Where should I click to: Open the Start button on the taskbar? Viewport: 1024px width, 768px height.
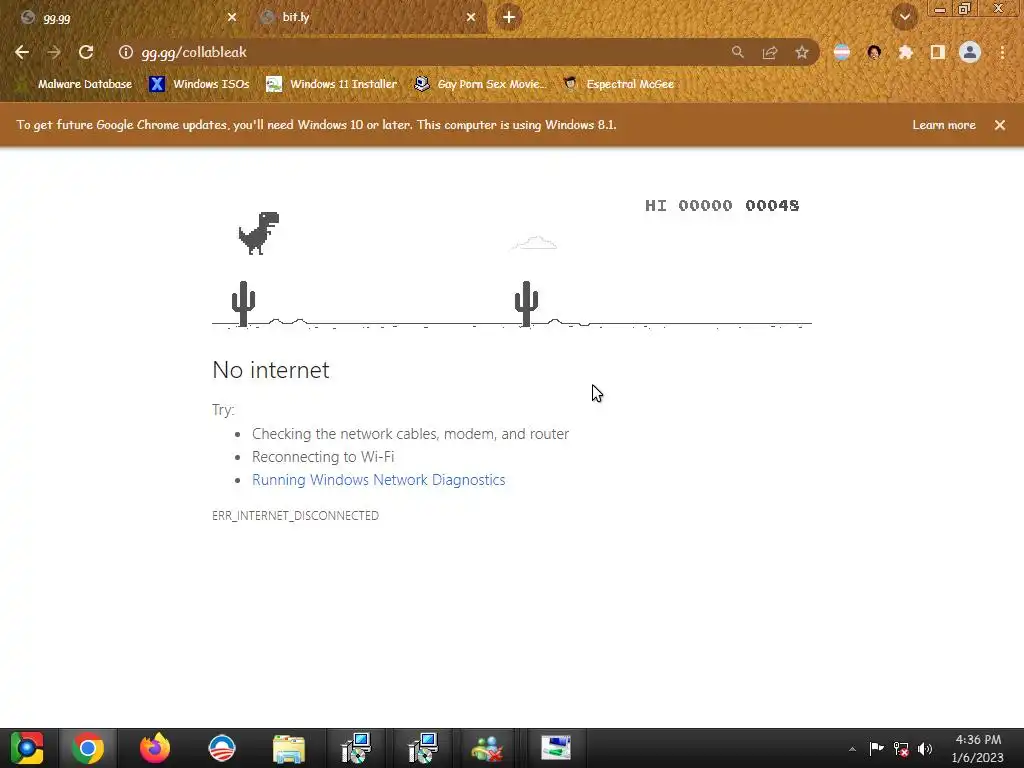pyautogui.click(x=27, y=748)
